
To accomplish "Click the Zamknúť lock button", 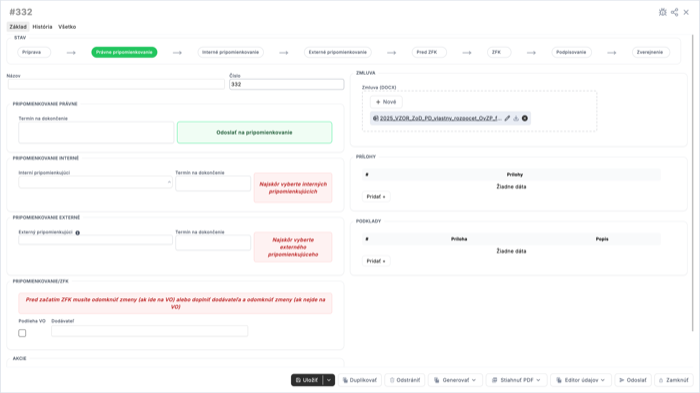I will [674, 380].
